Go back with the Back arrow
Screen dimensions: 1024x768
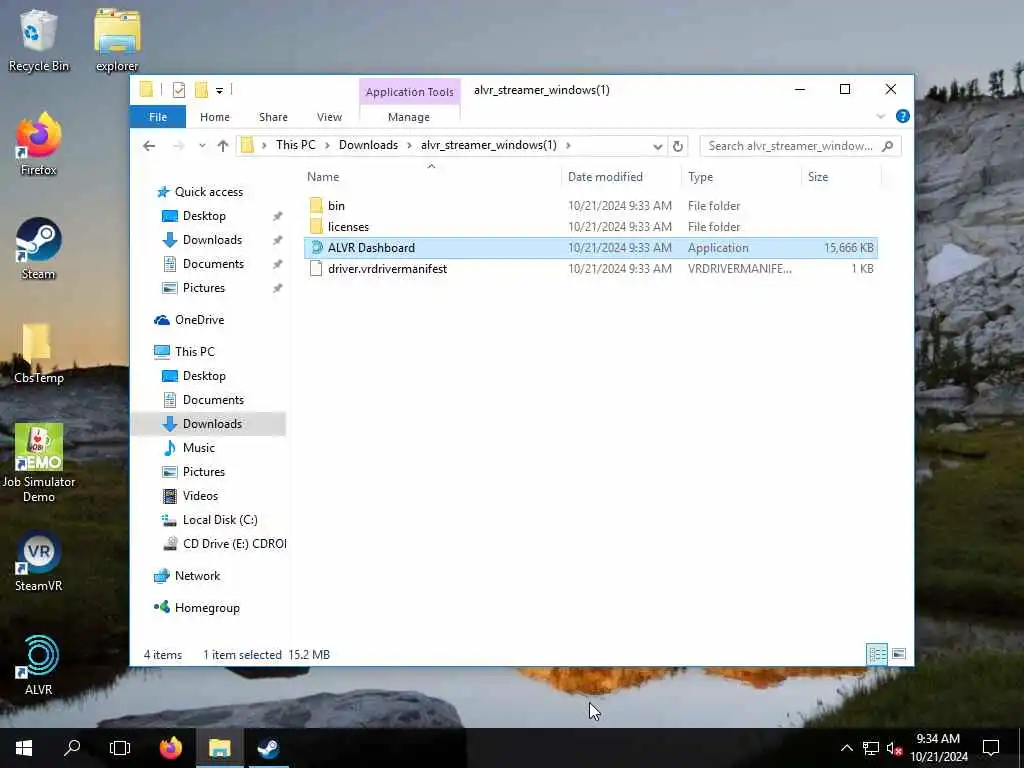tap(149, 146)
